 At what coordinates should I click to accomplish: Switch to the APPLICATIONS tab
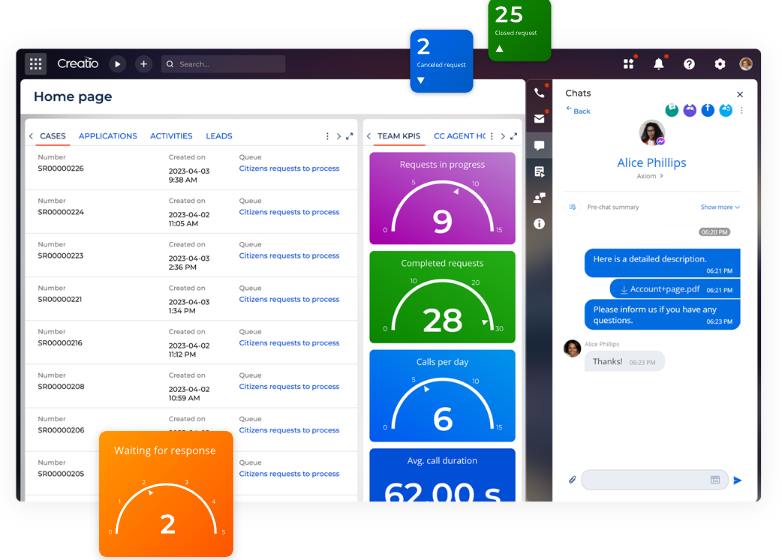(x=108, y=136)
